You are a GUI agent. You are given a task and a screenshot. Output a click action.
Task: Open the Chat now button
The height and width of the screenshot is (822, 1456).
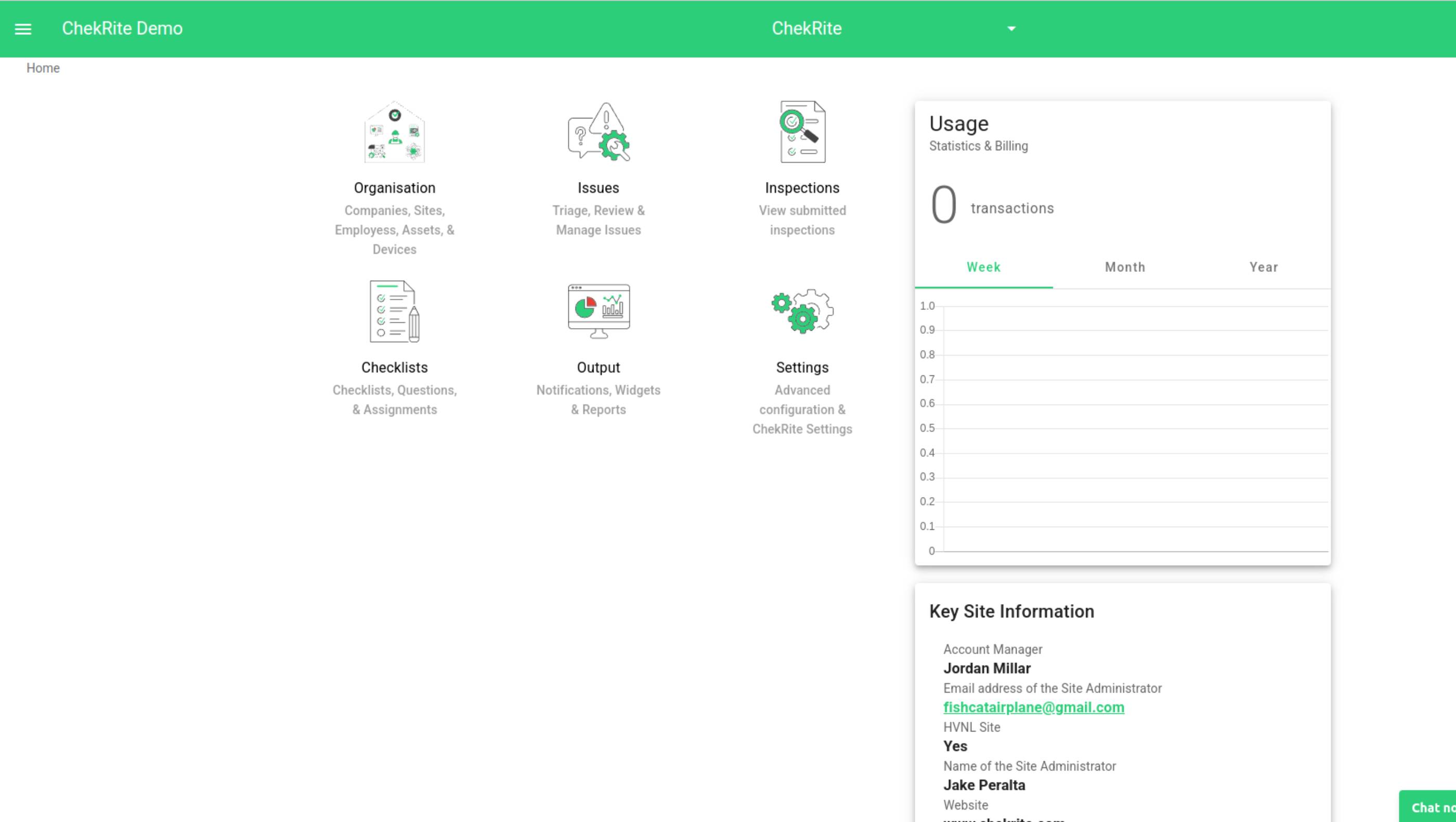[1429, 807]
